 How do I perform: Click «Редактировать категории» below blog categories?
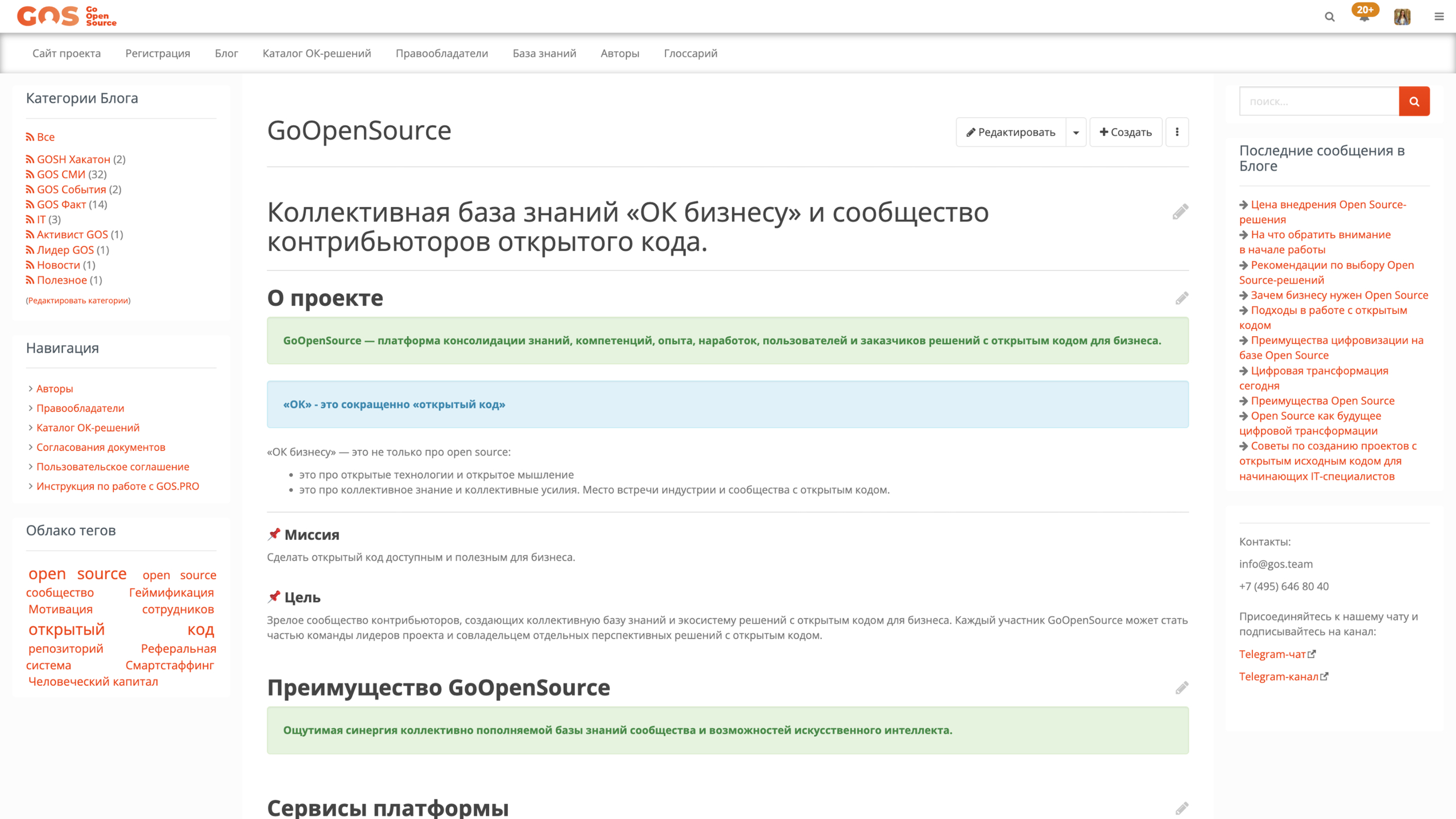[77, 300]
